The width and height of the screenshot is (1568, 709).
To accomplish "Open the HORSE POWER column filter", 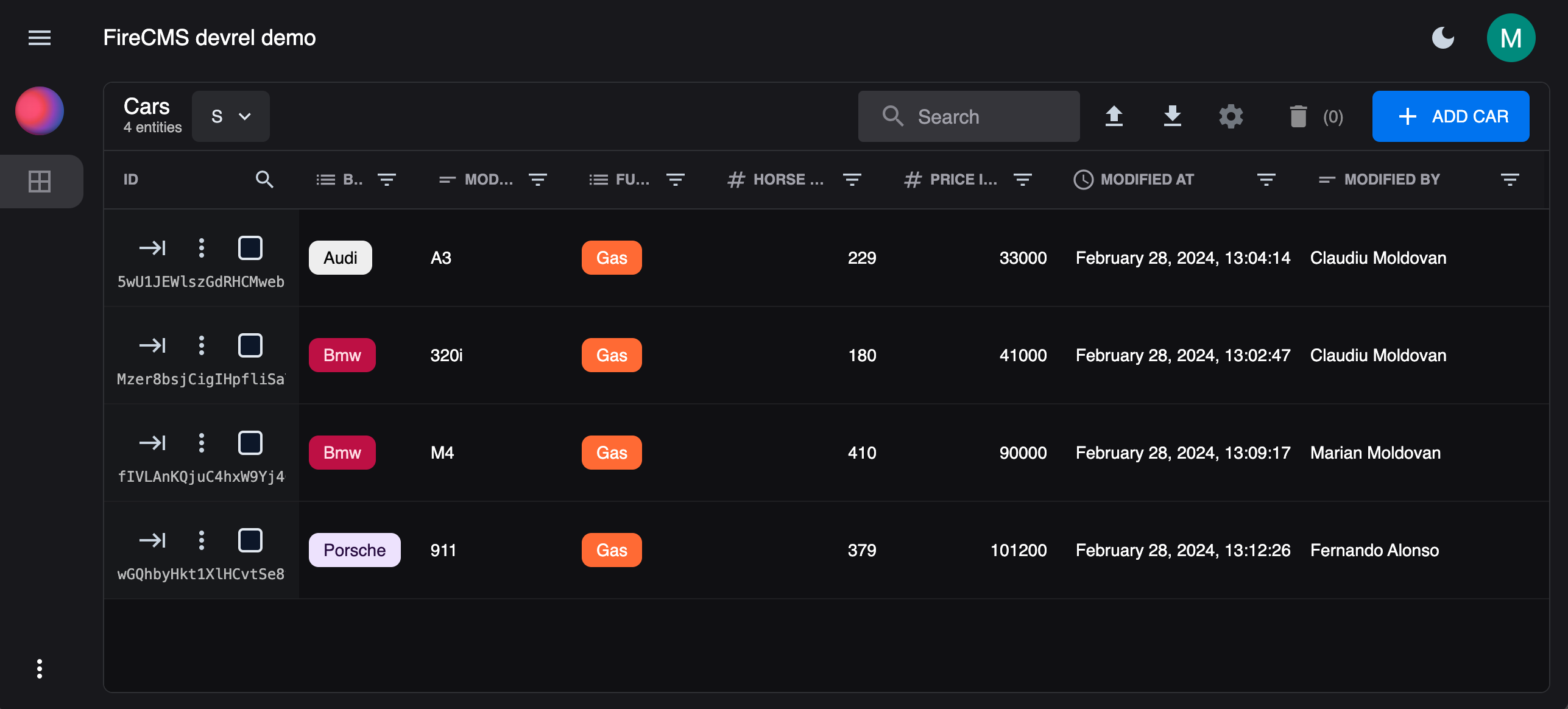I will pyautogui.click(x=852, y=179).
